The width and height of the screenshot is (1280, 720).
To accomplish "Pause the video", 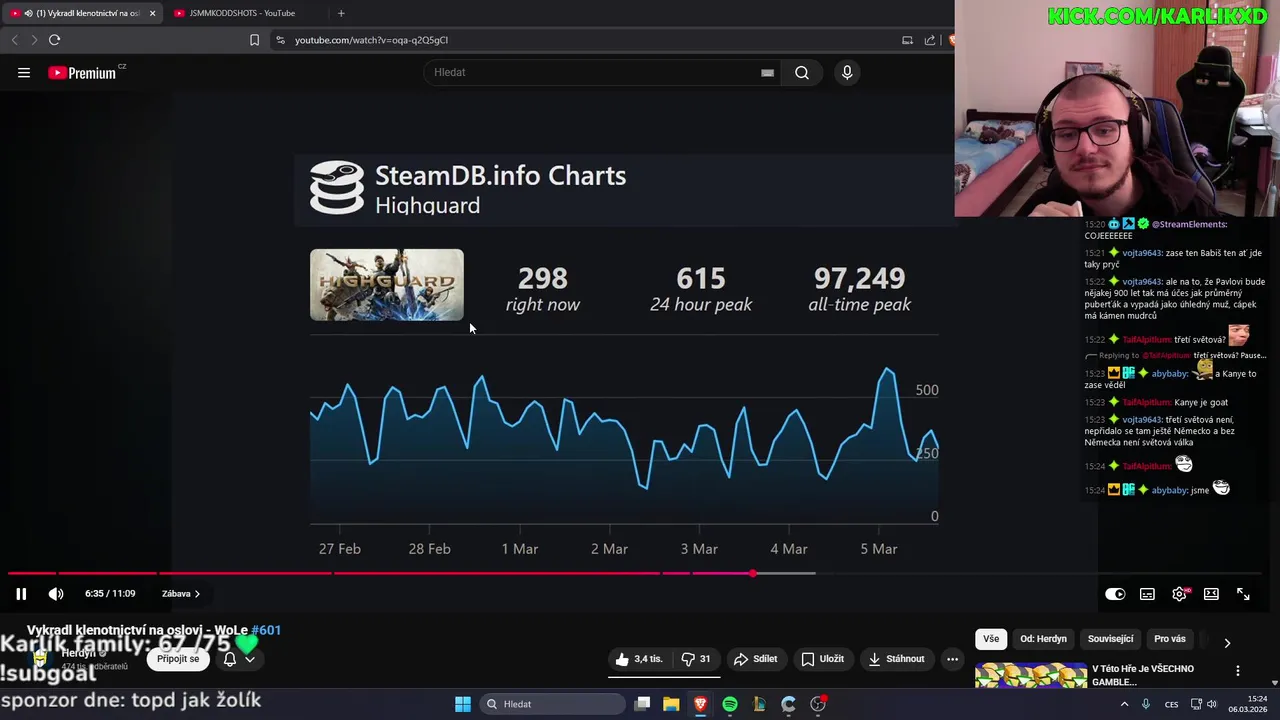I will click(21, 594).
